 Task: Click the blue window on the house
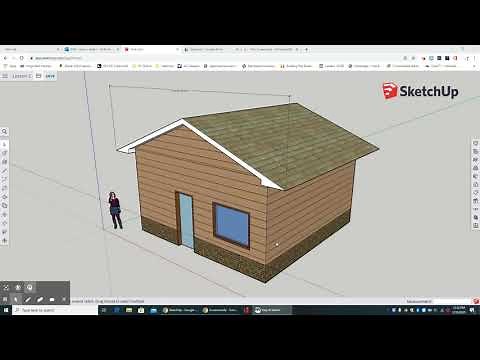[231, 225]
